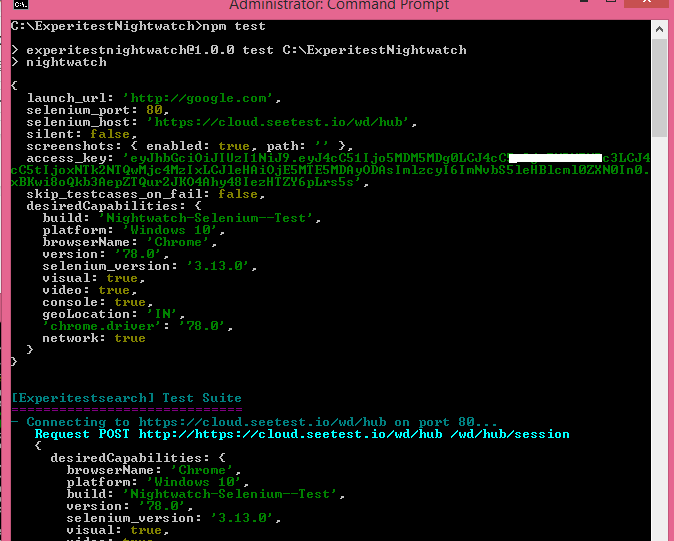Click the 'experitestnightwatch@1.0.0 test' line
674x541 pixels.
click(x=239, y=50)
